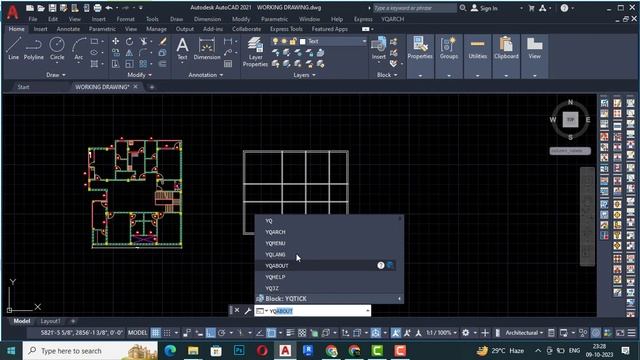Image resolution: width=640 pixels, height=360 pixels.
Task: Open help for YQABOUT suggestion
Action: coord(381,265)
